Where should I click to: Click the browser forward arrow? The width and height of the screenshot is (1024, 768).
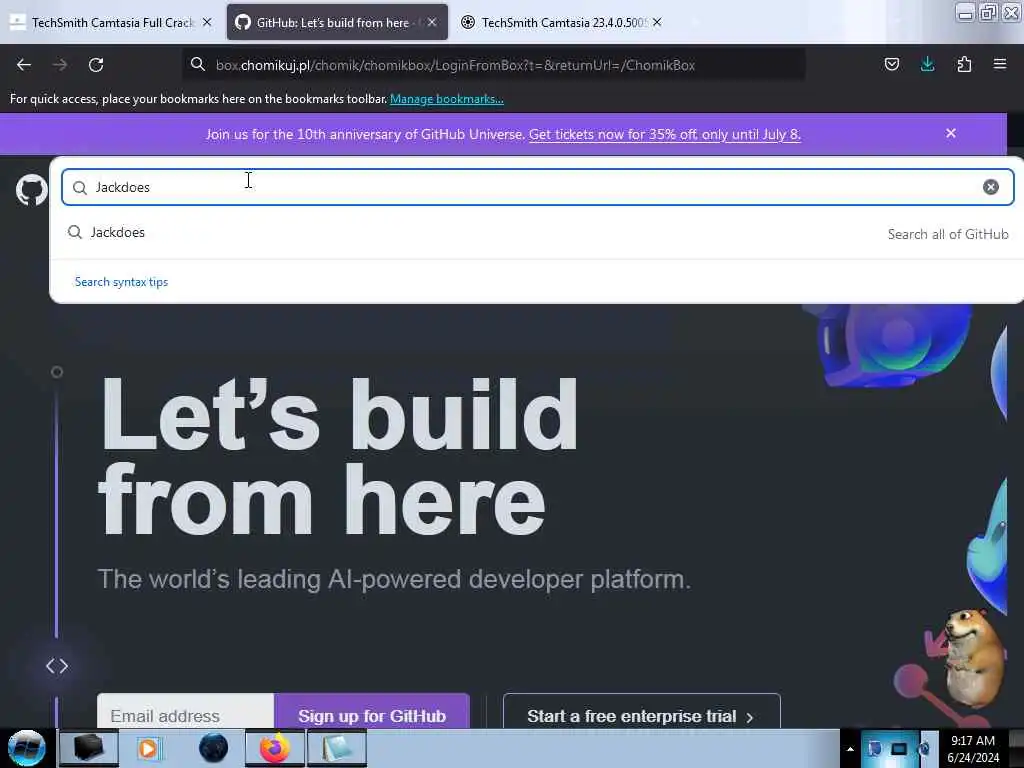[60, 65]
